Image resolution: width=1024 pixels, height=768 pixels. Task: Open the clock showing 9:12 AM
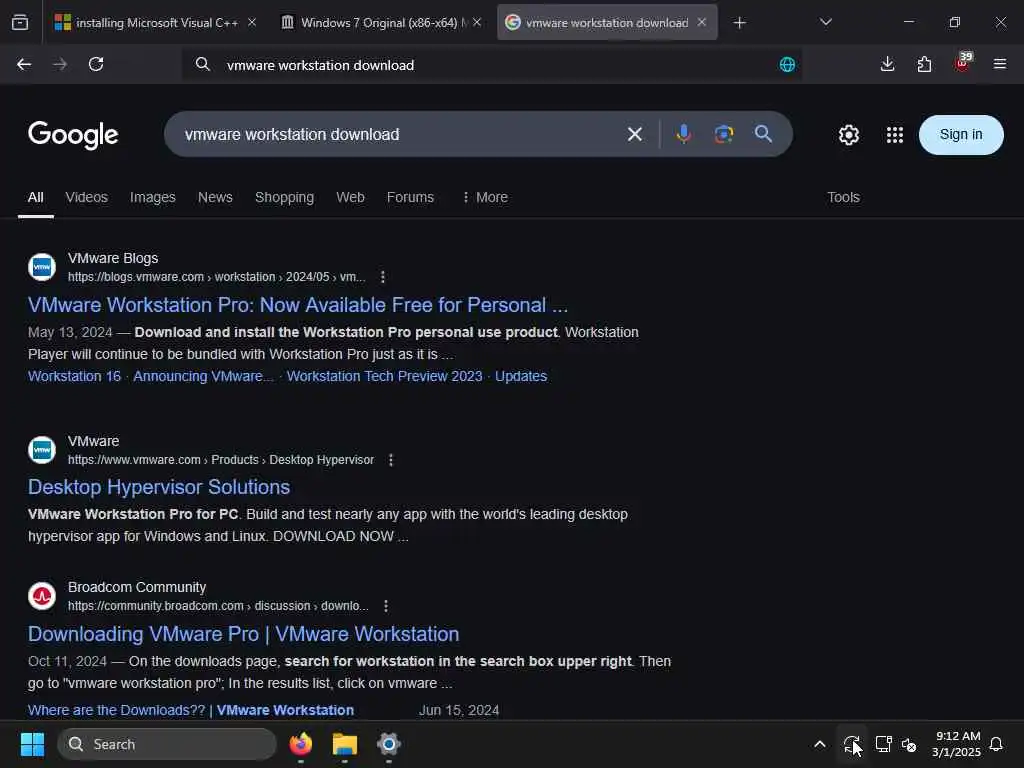(x=957, y=744)
